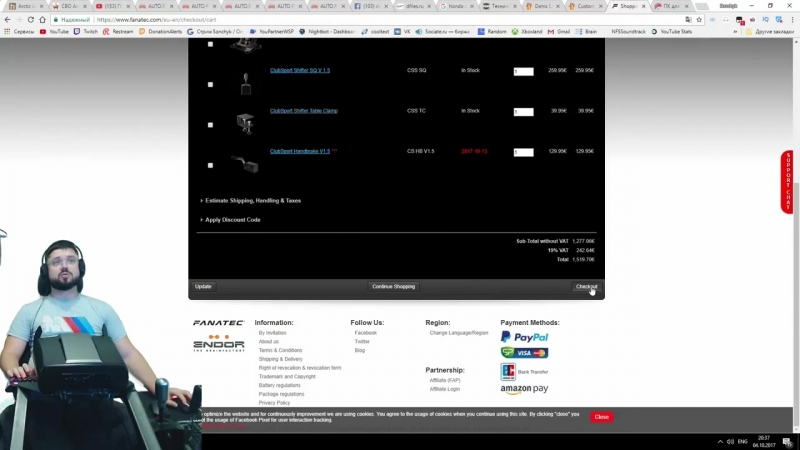Open the Shipping & Delivery footer link
Screen dimensions: 800x450
(281, 359)
